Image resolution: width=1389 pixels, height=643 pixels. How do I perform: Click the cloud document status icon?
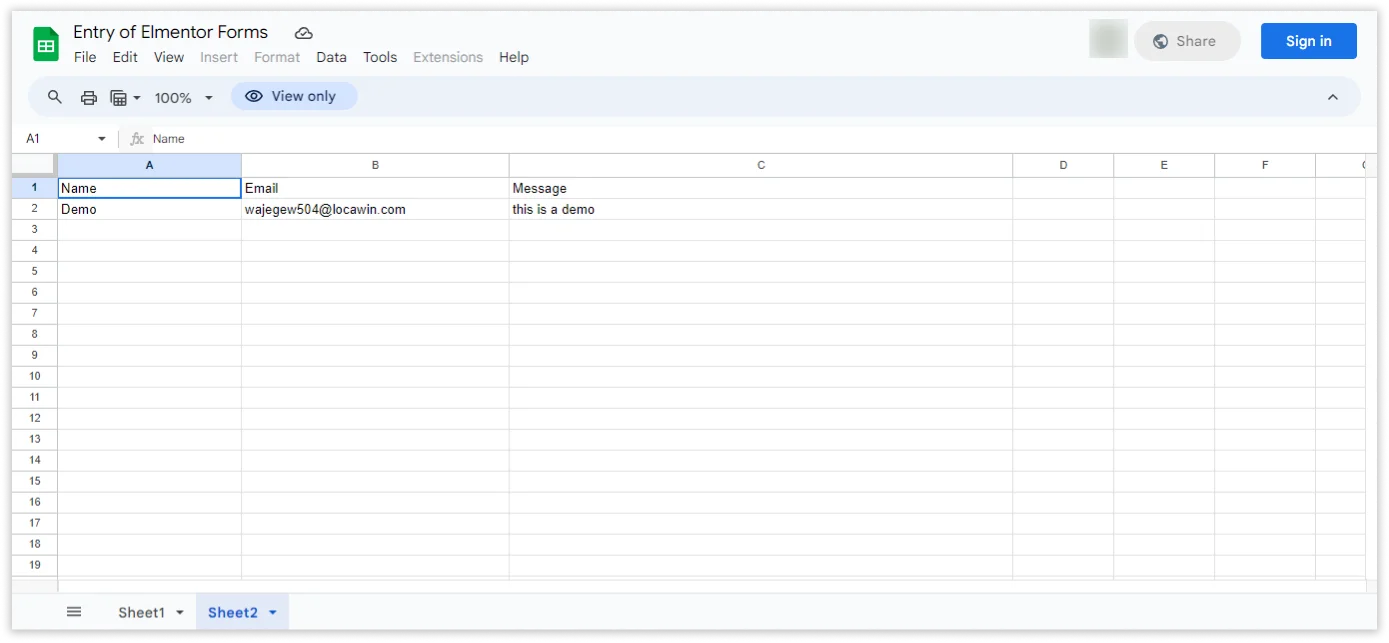tap(304, 33)
